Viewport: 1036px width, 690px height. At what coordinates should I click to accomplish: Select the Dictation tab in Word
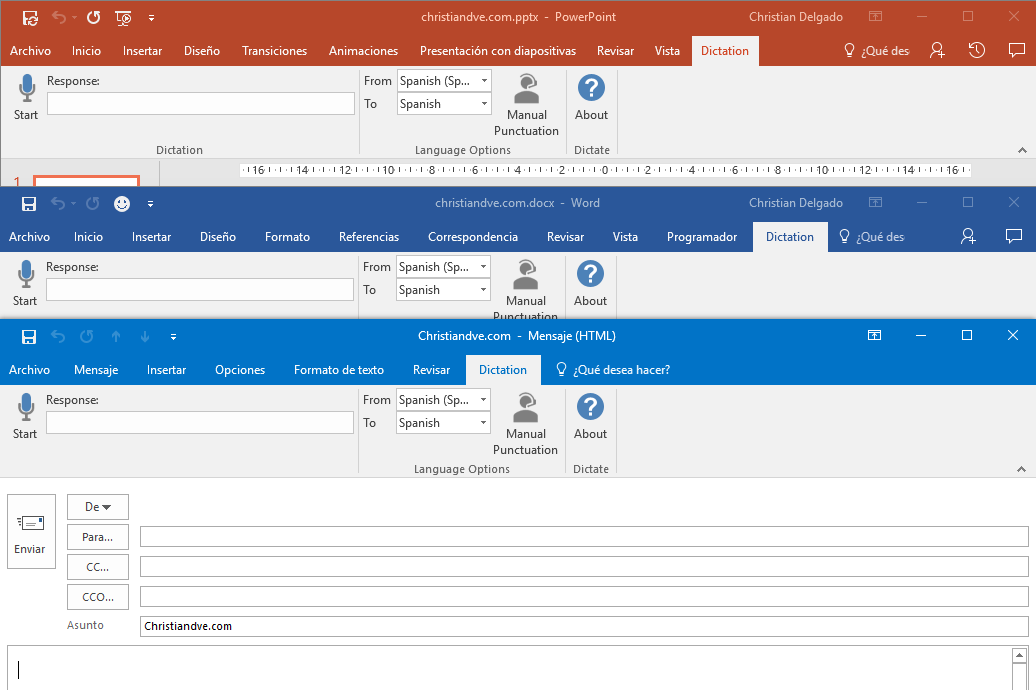click(790, 237)
